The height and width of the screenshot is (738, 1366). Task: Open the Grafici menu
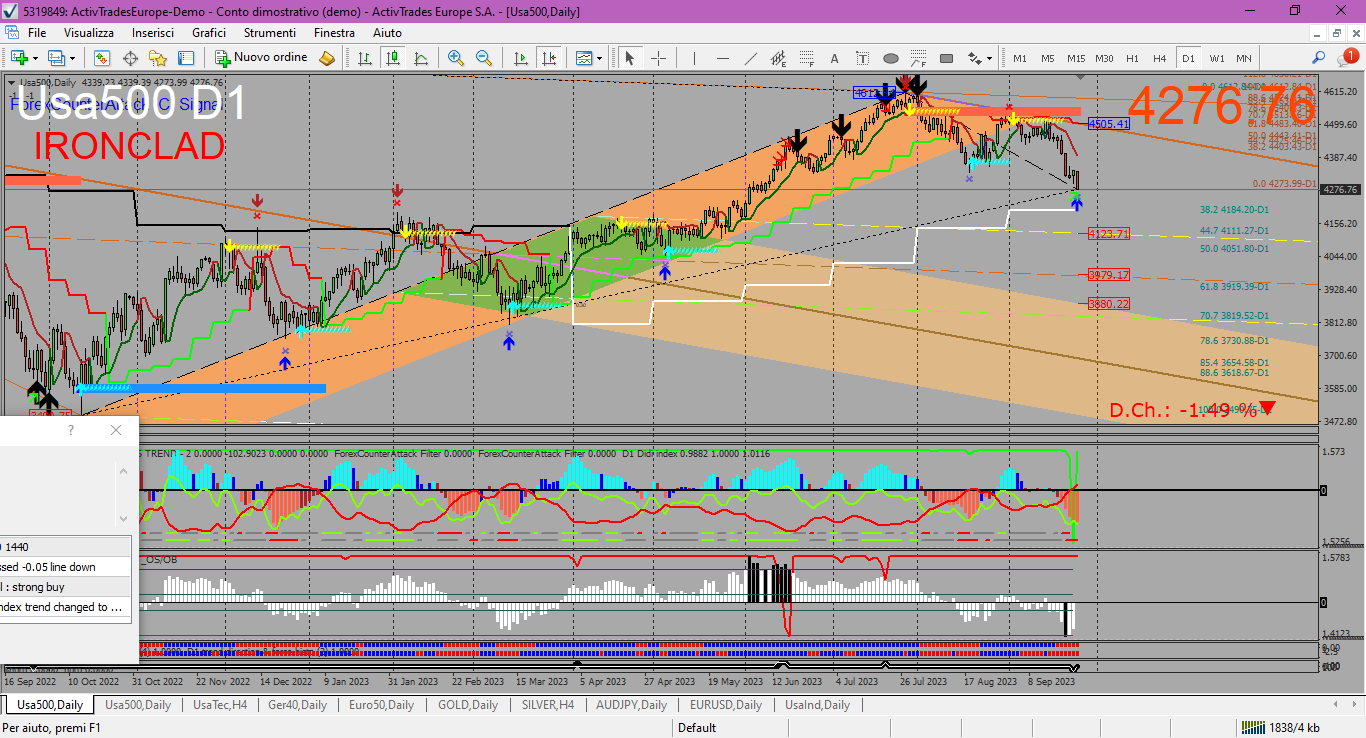[209, 33]
